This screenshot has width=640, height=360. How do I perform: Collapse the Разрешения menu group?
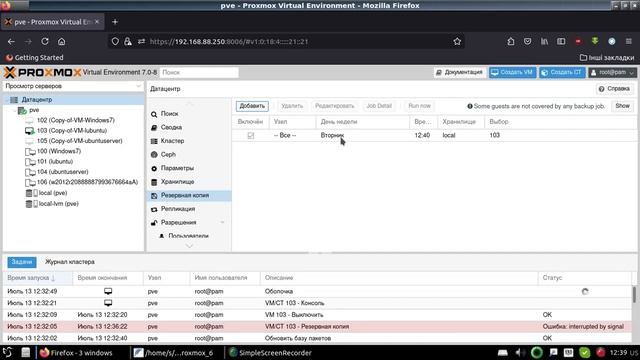pos(222,222)
